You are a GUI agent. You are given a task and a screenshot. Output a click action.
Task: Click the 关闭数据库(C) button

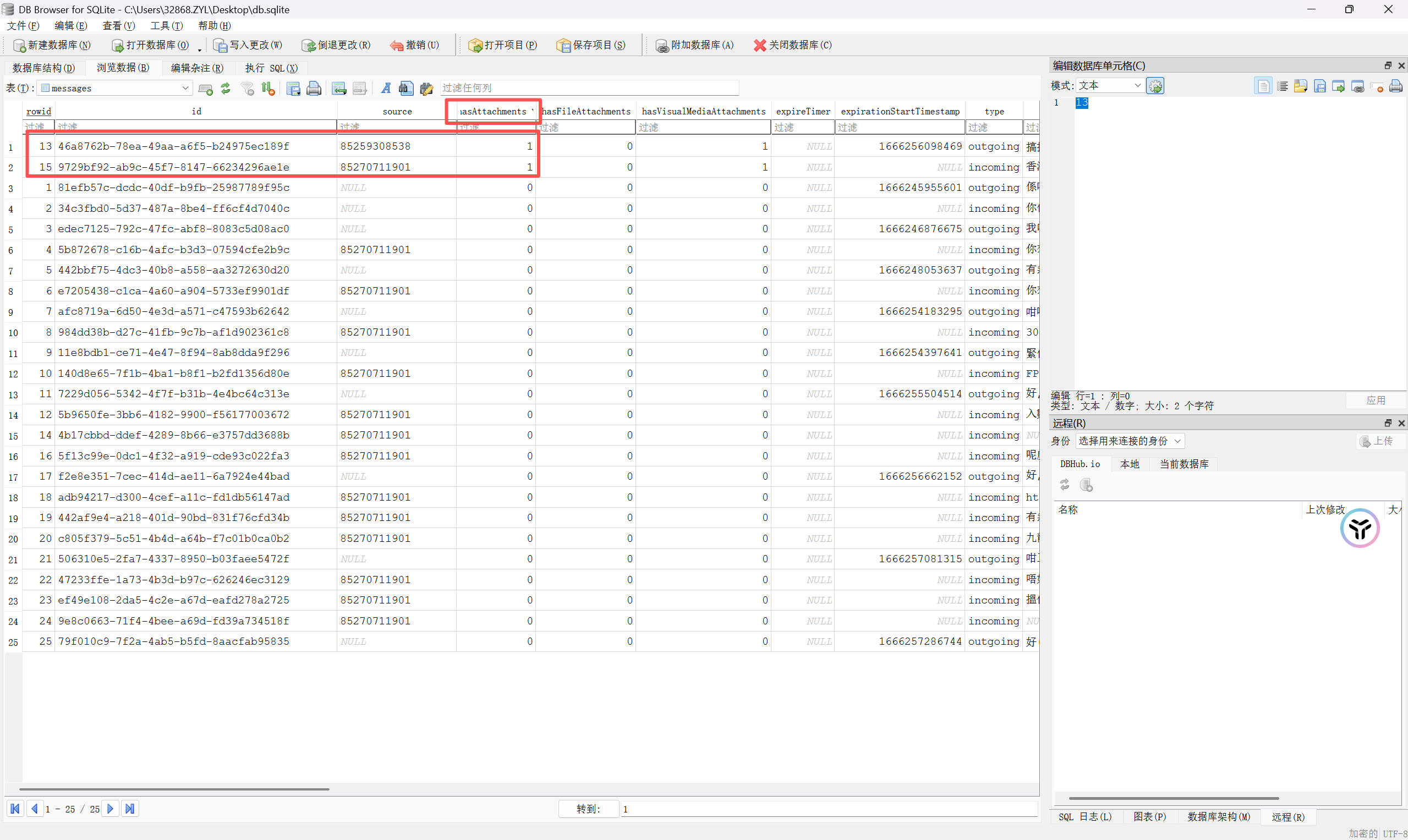coord(793,45)
